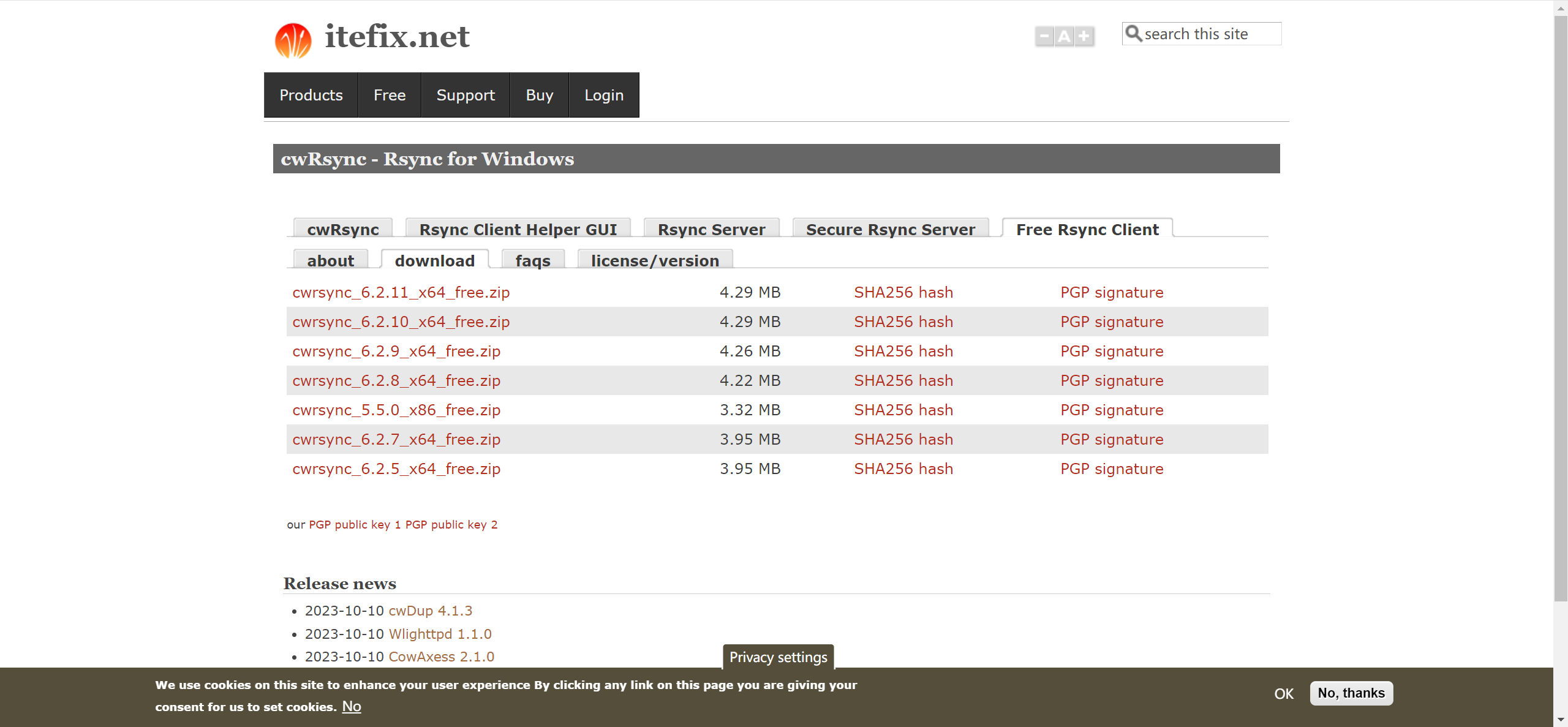Viewport: 1568px width, 727px height.
Task: Switch to the cwRsync tab
Action: click(x=343, y=229)
